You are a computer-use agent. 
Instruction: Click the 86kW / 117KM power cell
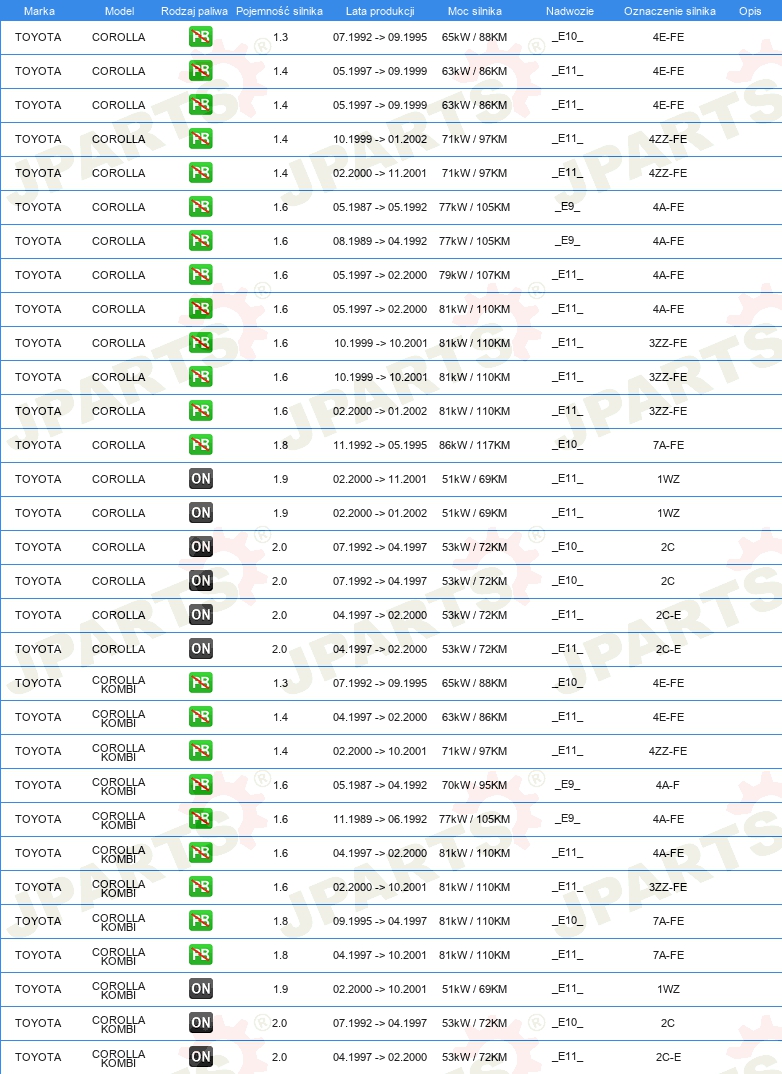(x=475, y=445)
